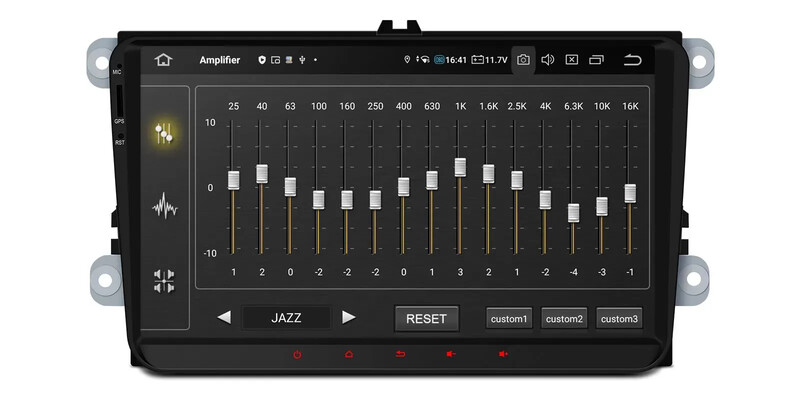Open the equalizer sliders panel

[165, 133]
